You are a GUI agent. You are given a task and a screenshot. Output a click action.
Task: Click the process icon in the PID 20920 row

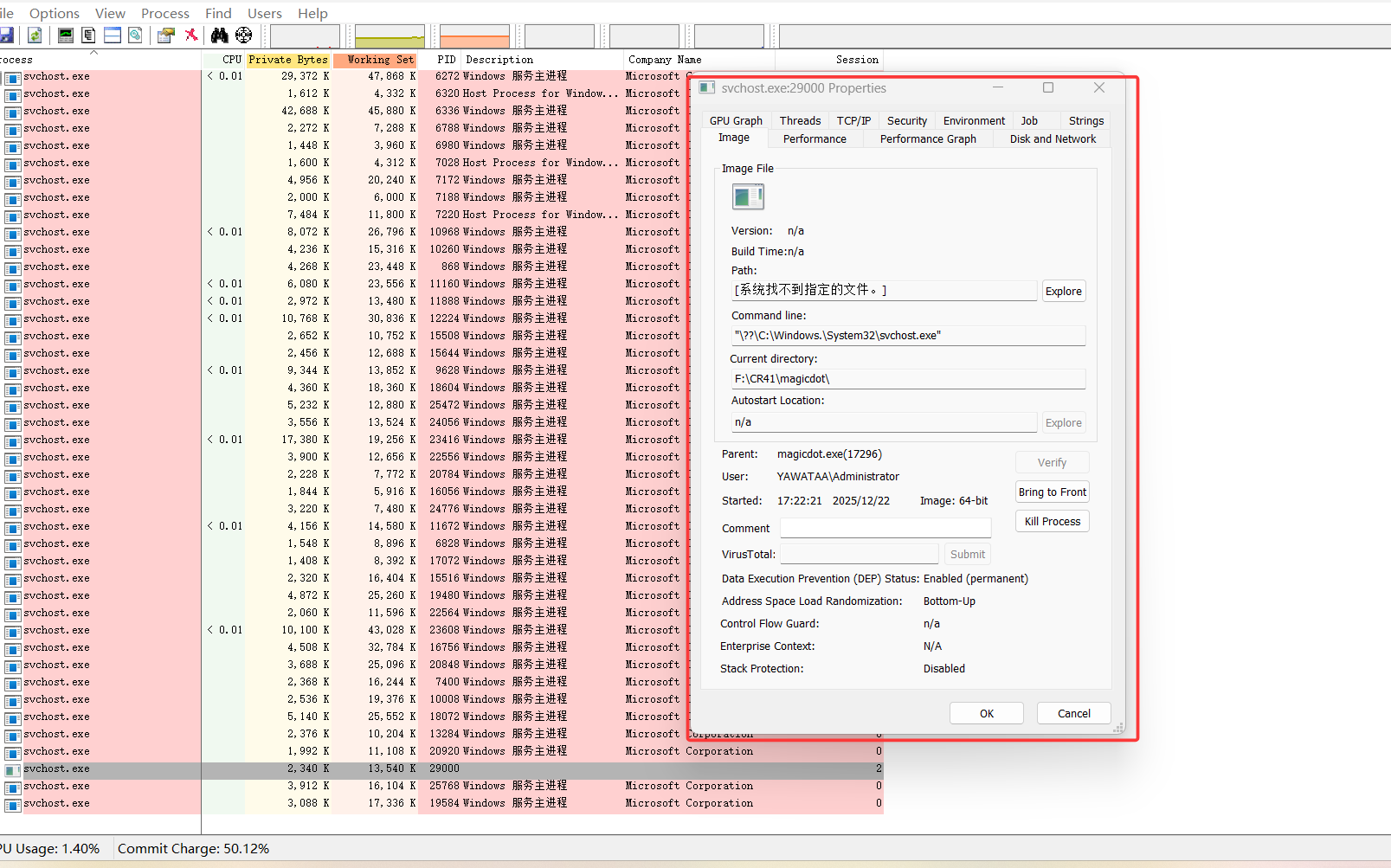12,752
